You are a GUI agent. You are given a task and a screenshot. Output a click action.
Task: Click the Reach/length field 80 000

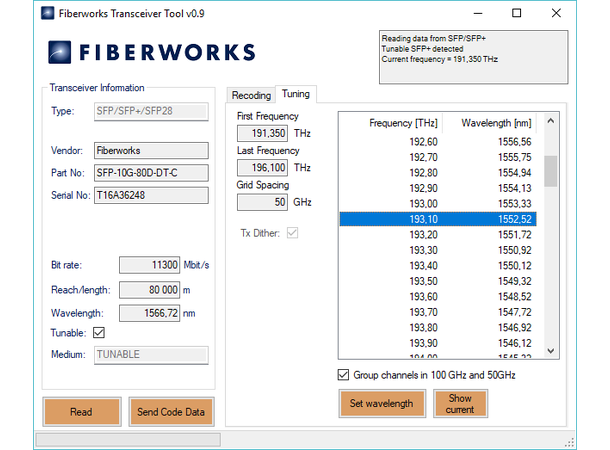(149, 290)
